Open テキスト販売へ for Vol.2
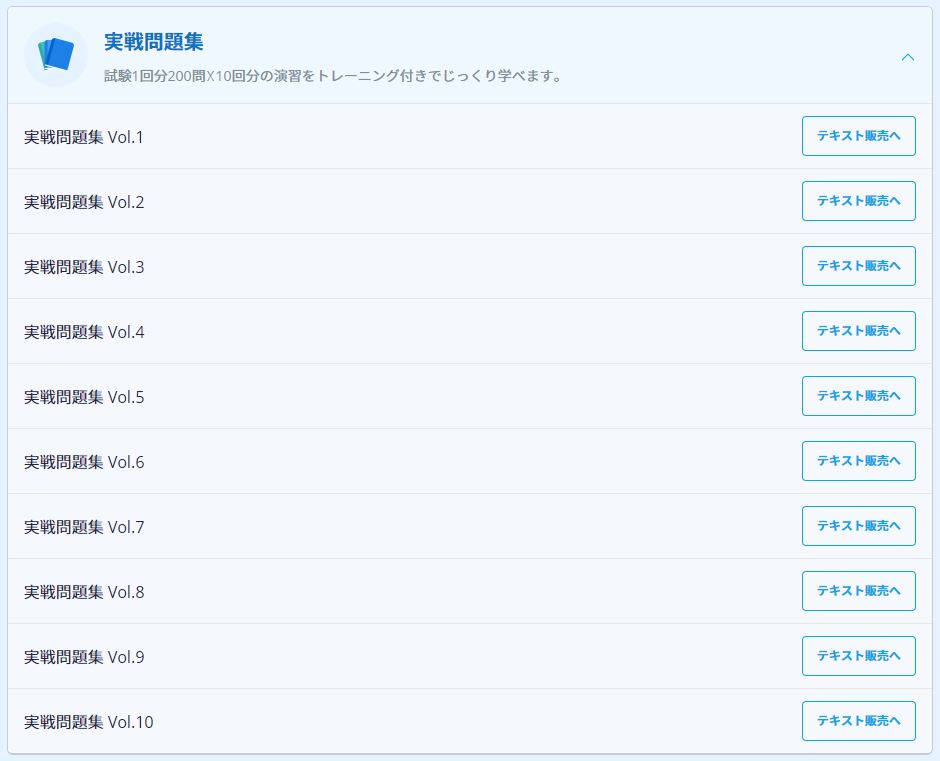 [x=858, y=201]
